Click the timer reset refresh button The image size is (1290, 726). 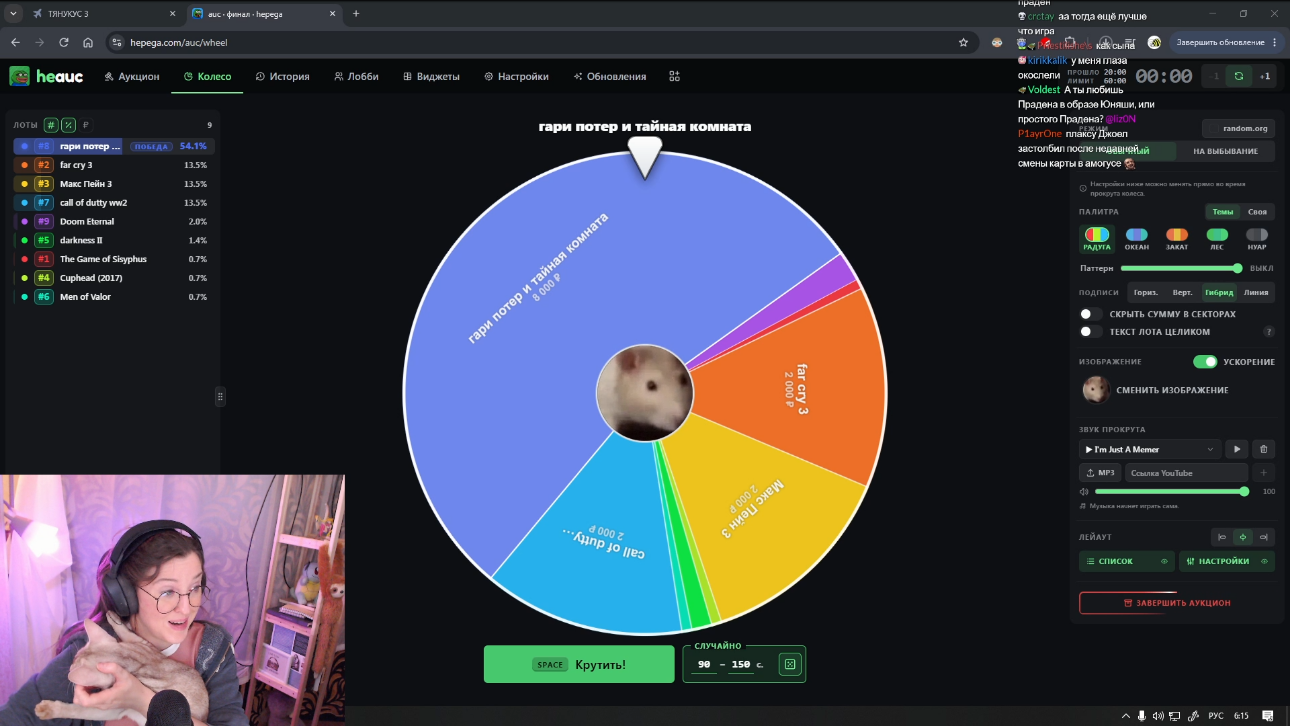click(1239, 76)
